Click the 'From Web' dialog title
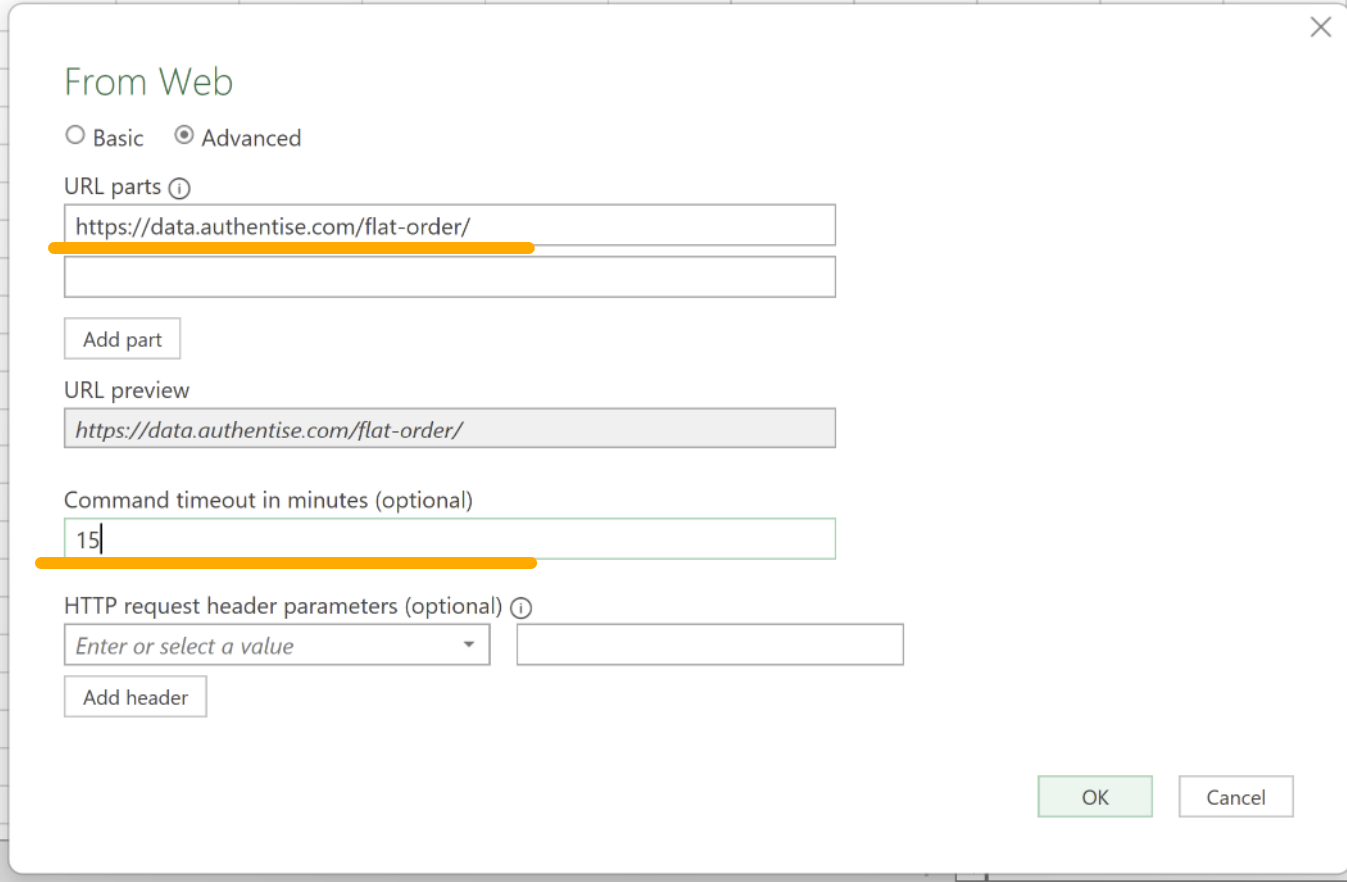Image resolution: width=1347 pixels, height=882 pixels. tap(148, 82)
